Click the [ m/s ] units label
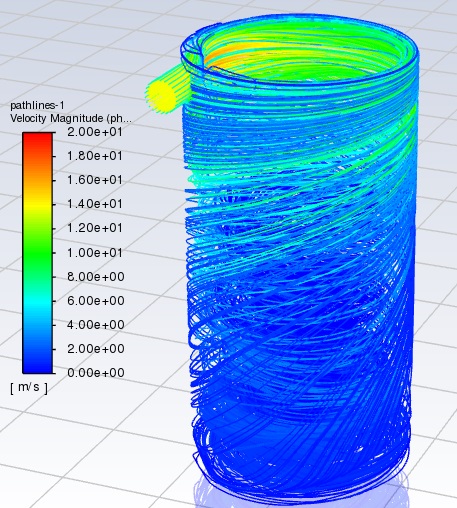457x508 pixels. pos(29,387)
